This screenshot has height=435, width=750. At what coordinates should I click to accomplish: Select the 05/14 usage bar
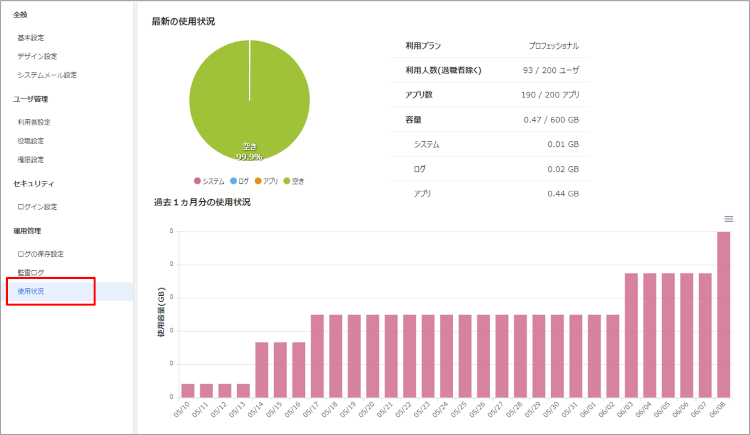coord(262,369)
